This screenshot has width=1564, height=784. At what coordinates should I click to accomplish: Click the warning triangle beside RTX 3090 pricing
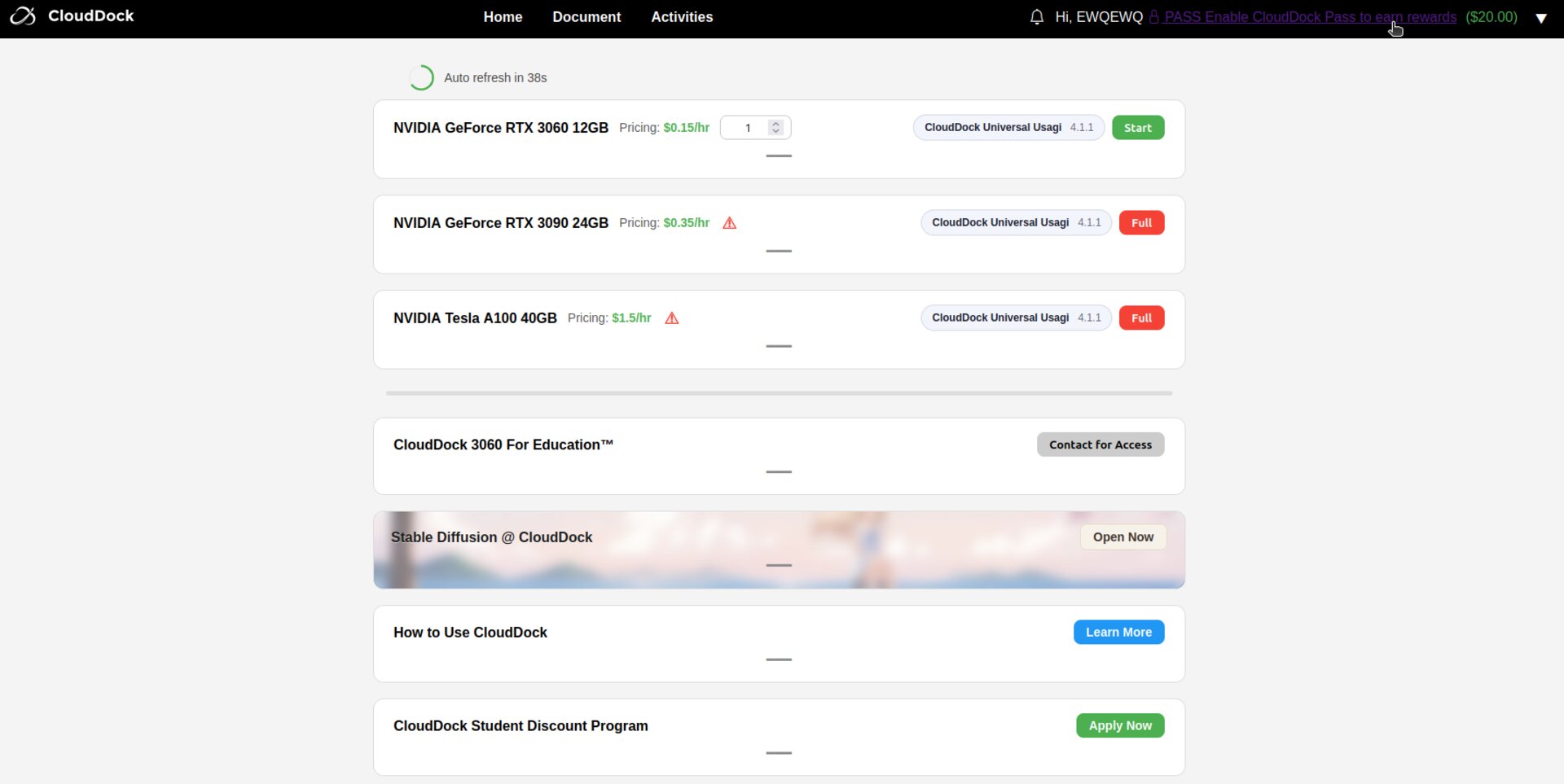[730, 223]
